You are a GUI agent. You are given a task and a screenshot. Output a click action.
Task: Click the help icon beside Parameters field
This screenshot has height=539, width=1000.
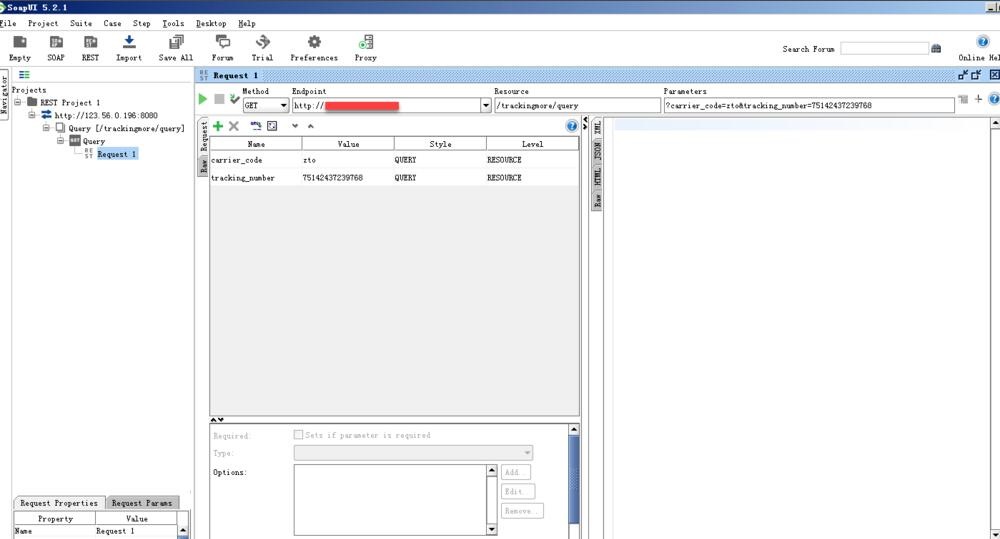[994, 99]
